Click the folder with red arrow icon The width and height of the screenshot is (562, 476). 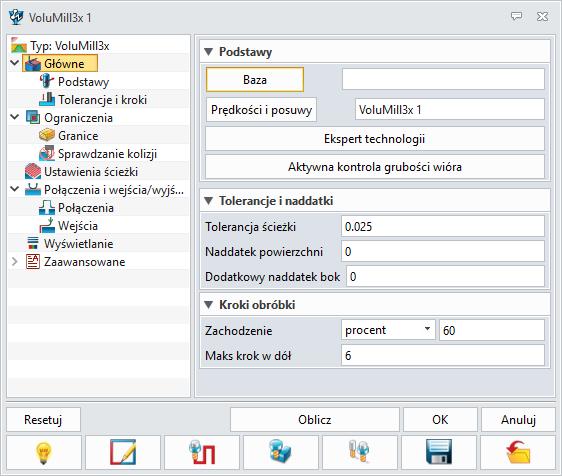[518, 452]
